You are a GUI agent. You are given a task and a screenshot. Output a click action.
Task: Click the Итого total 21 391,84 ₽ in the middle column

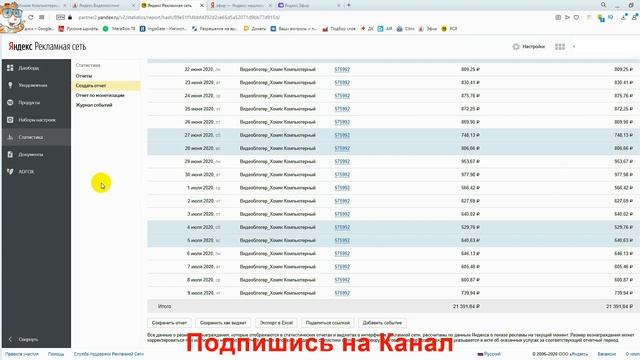point(466,306)
